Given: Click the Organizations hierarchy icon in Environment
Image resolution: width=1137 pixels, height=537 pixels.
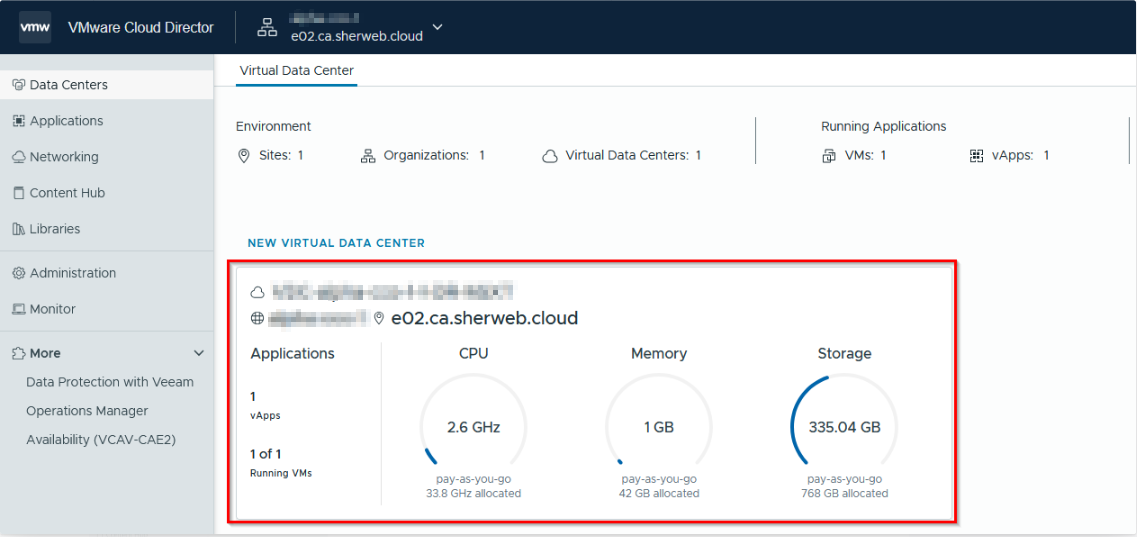Looking at the screenshot, I should tap(368, 156).
